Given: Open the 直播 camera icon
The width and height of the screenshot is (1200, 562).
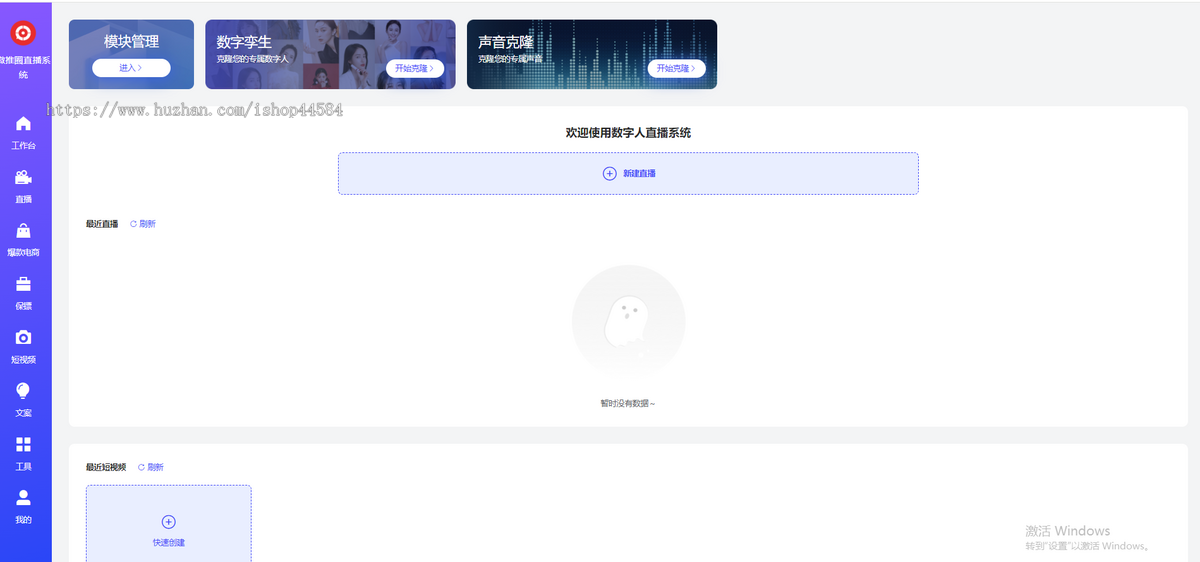Looking at the screenshot, I should (x=23, y=178).
